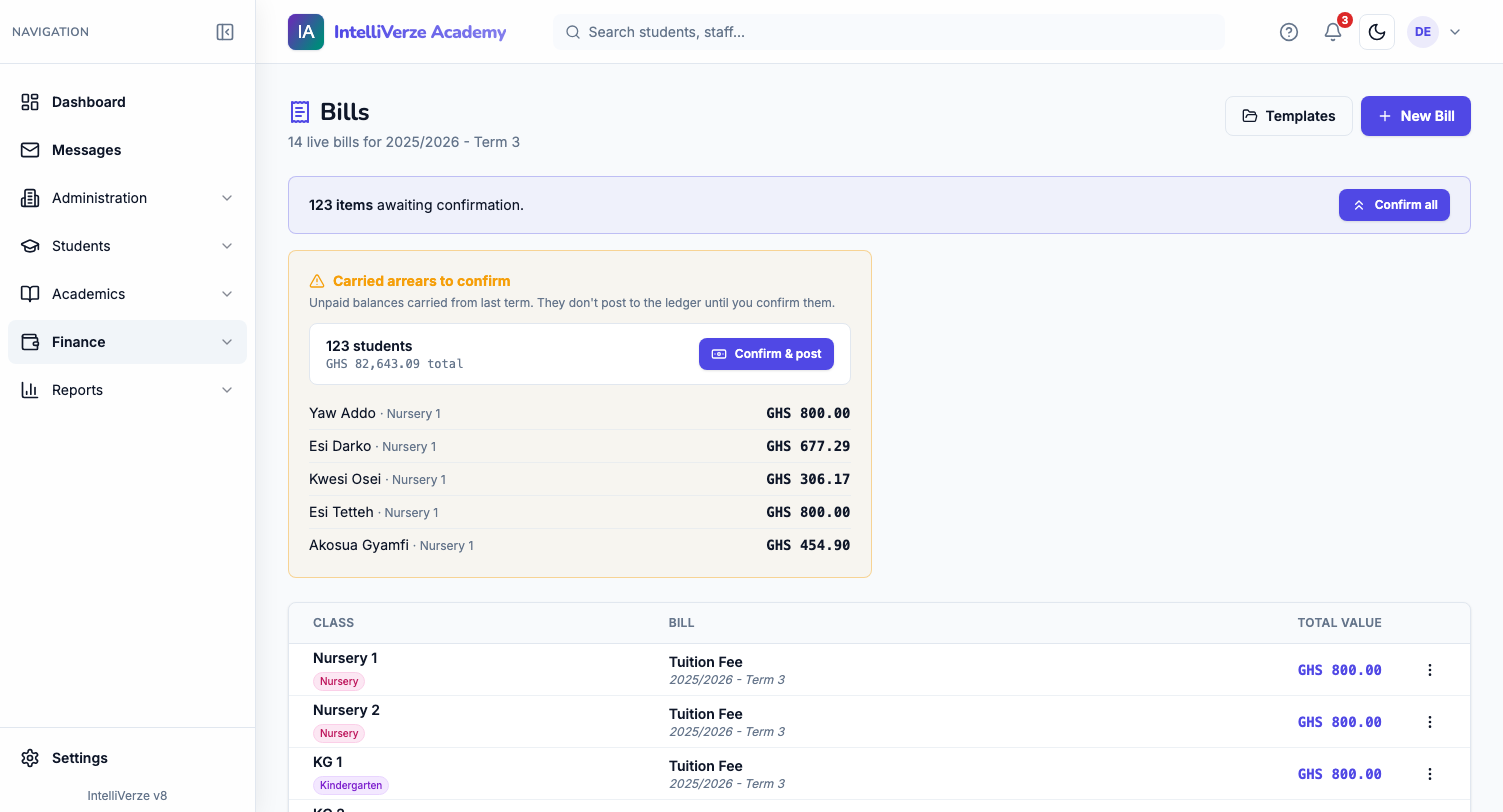The height and width of the screenshot is (812, 1503).
Task: Click the GHS 306.17 amount
Action: (808, 479)
